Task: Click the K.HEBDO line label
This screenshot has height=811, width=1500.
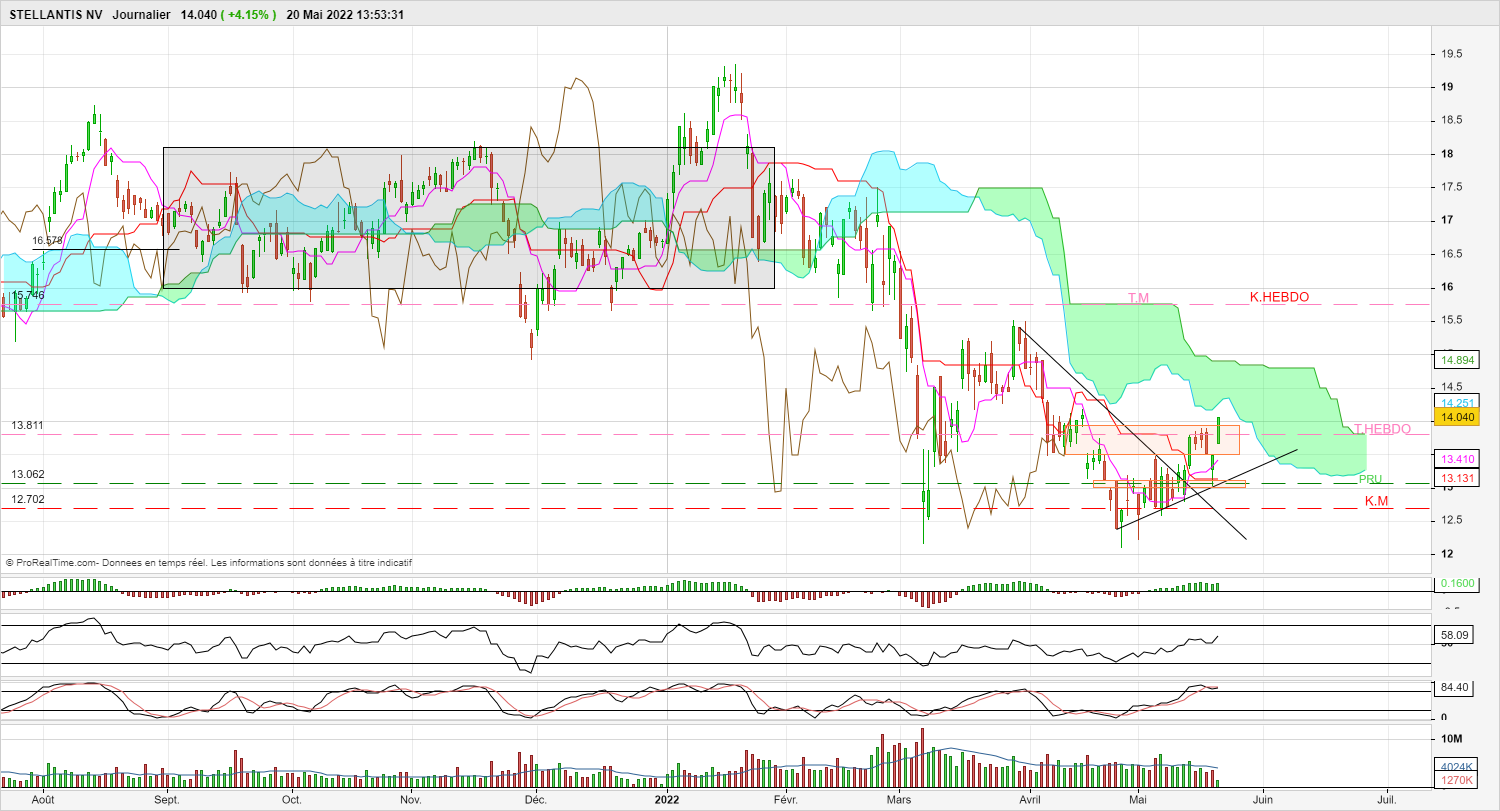Action: click(1279, 297)
